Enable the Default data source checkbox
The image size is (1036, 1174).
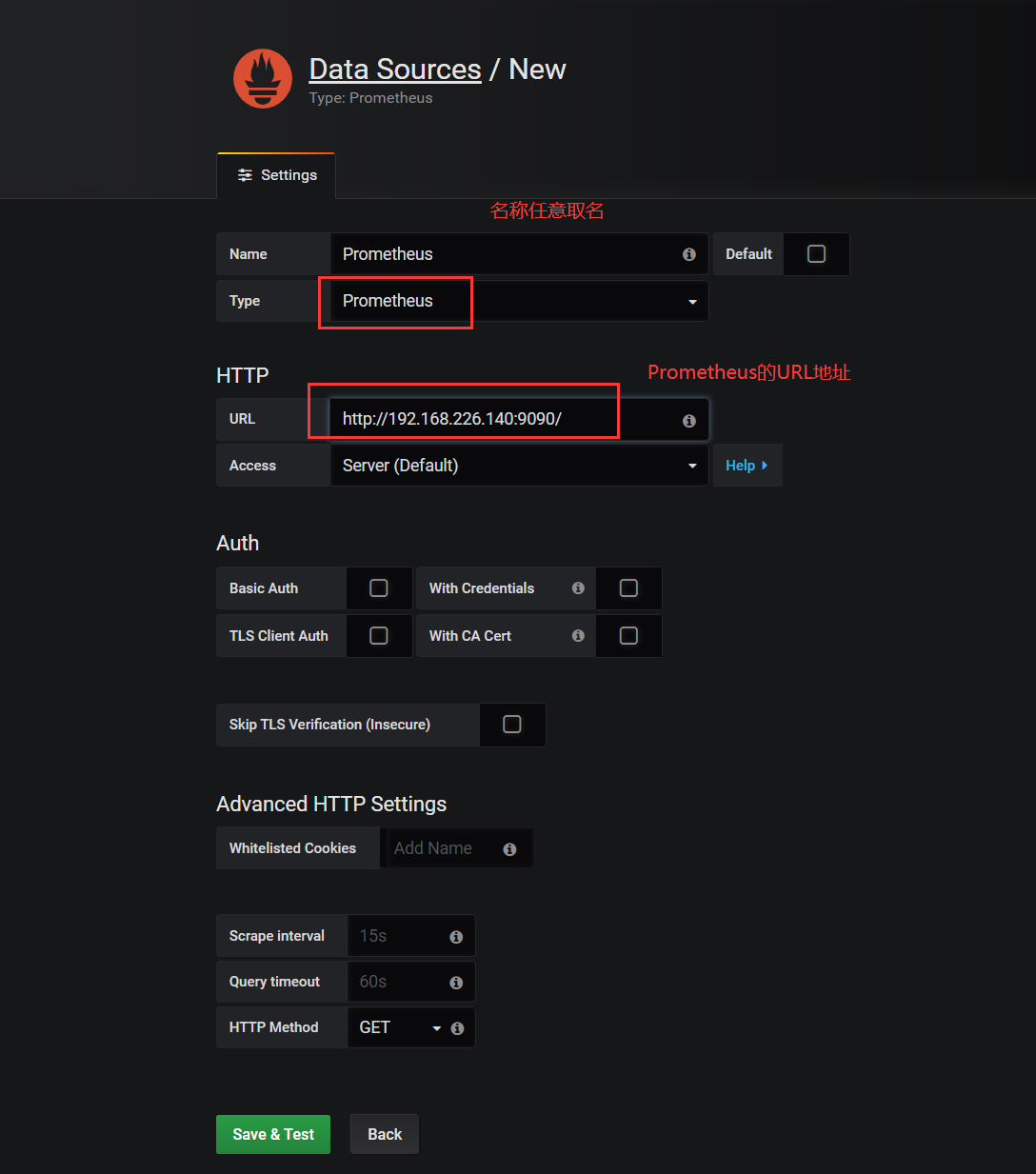(816, 254)
